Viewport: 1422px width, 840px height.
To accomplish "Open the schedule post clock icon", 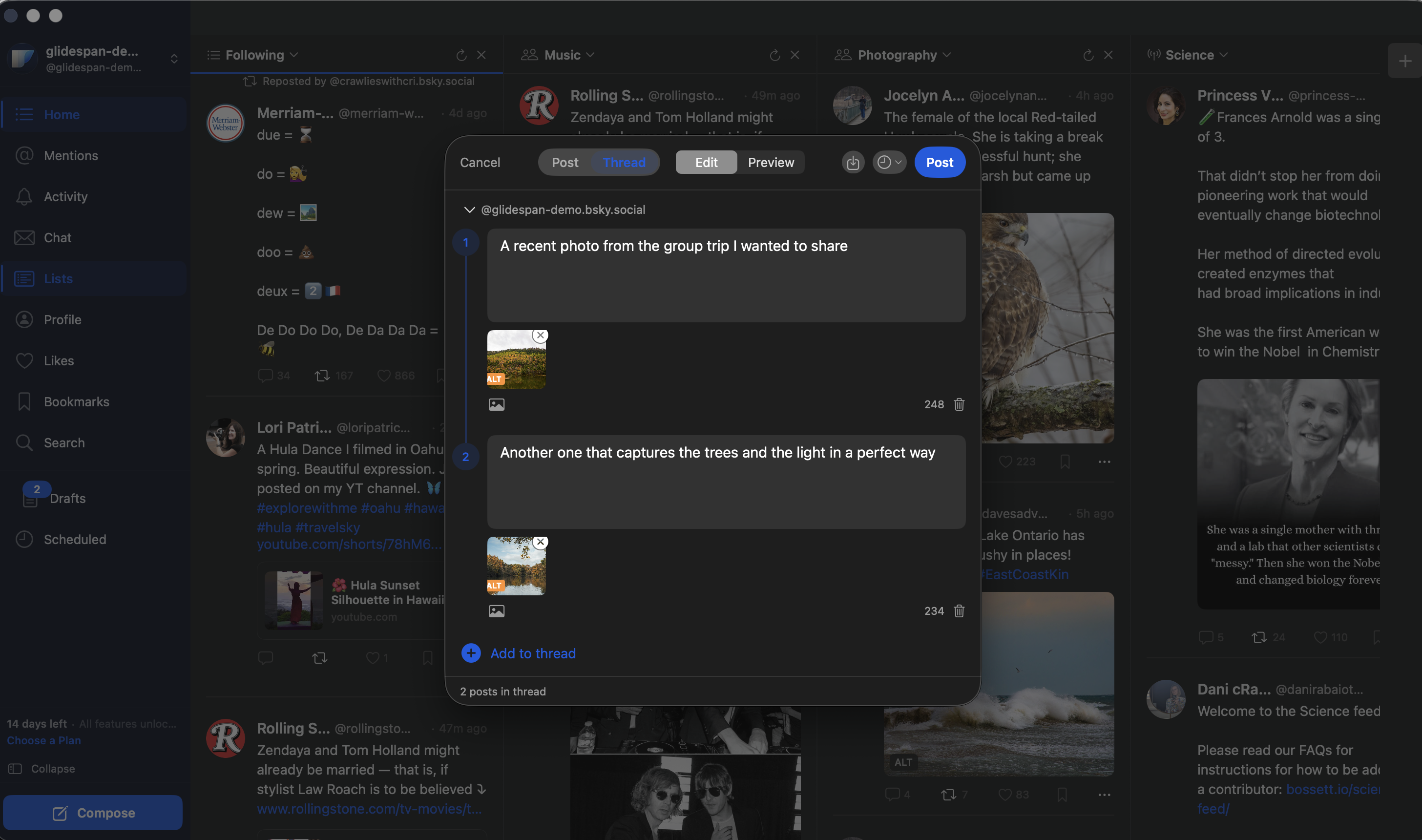I will [885, 163].
